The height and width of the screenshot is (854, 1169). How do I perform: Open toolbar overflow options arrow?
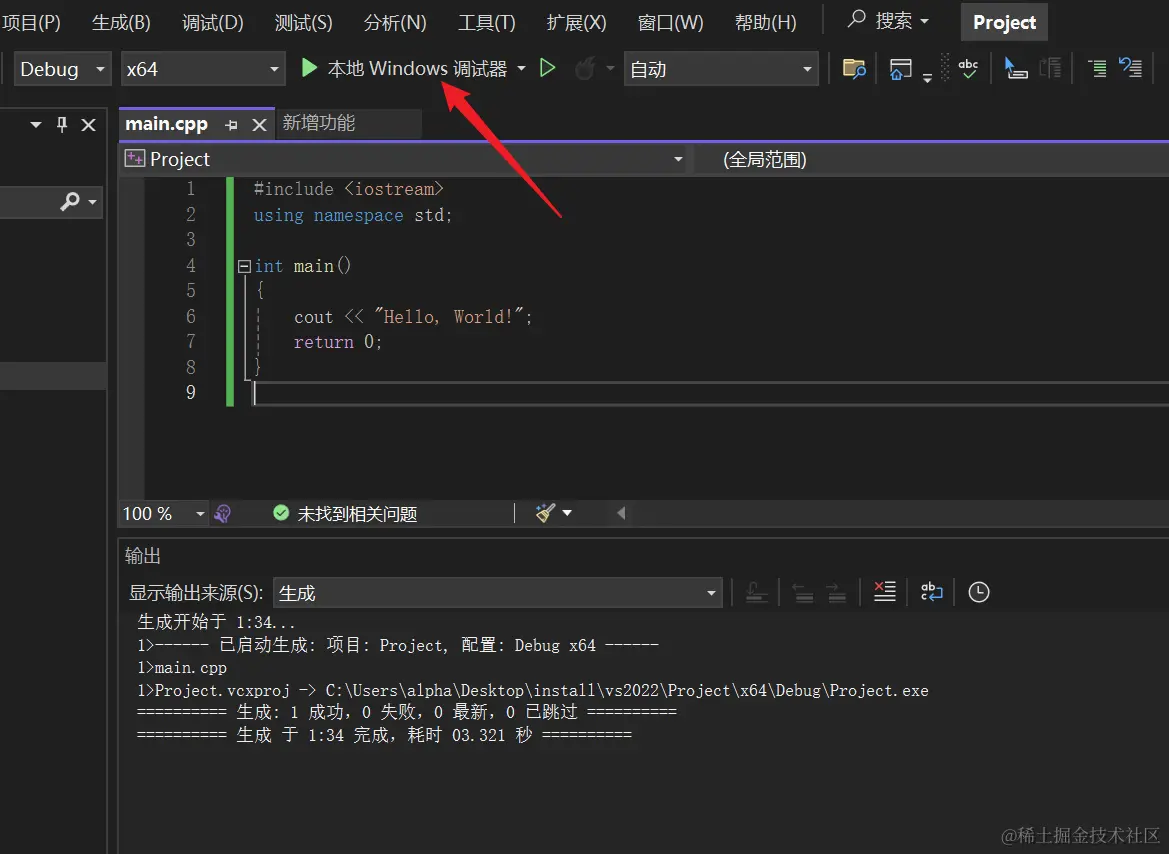927,77
